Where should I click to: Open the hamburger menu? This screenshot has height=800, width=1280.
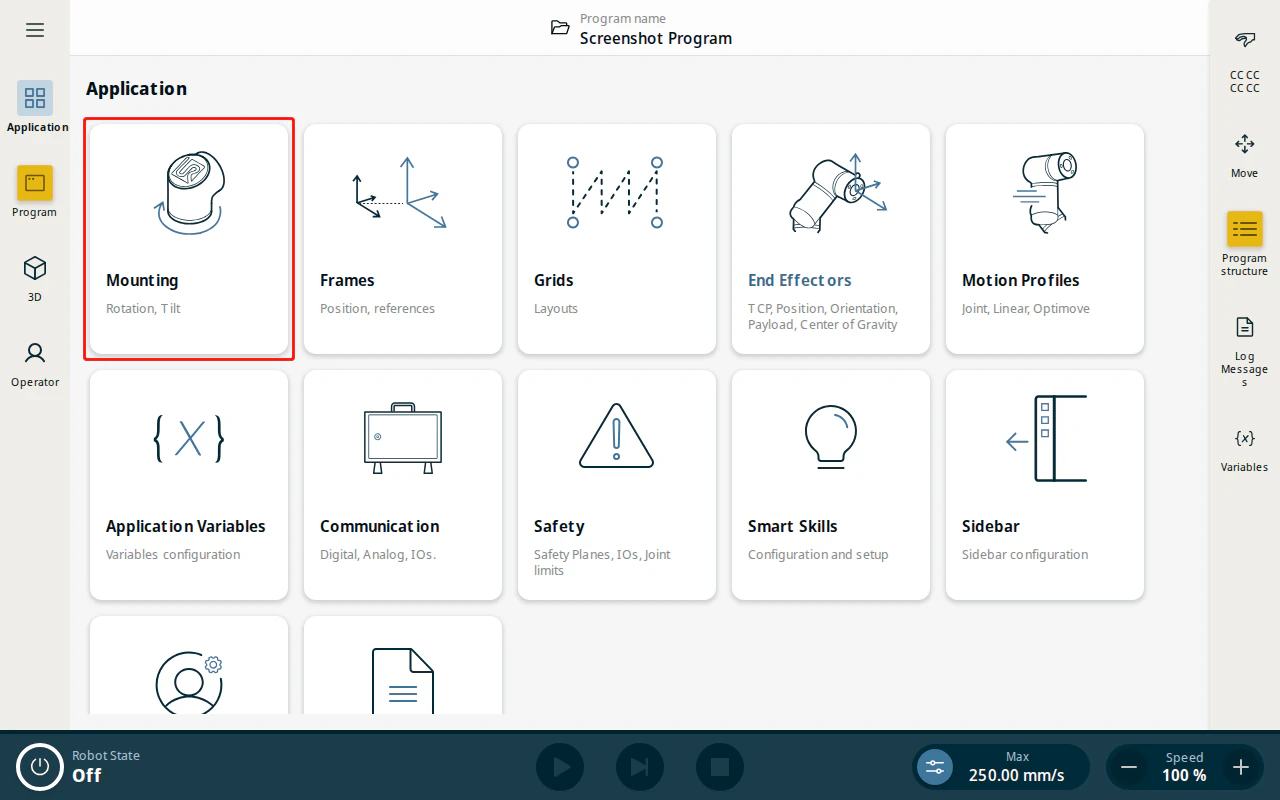(x=35, y=30)
